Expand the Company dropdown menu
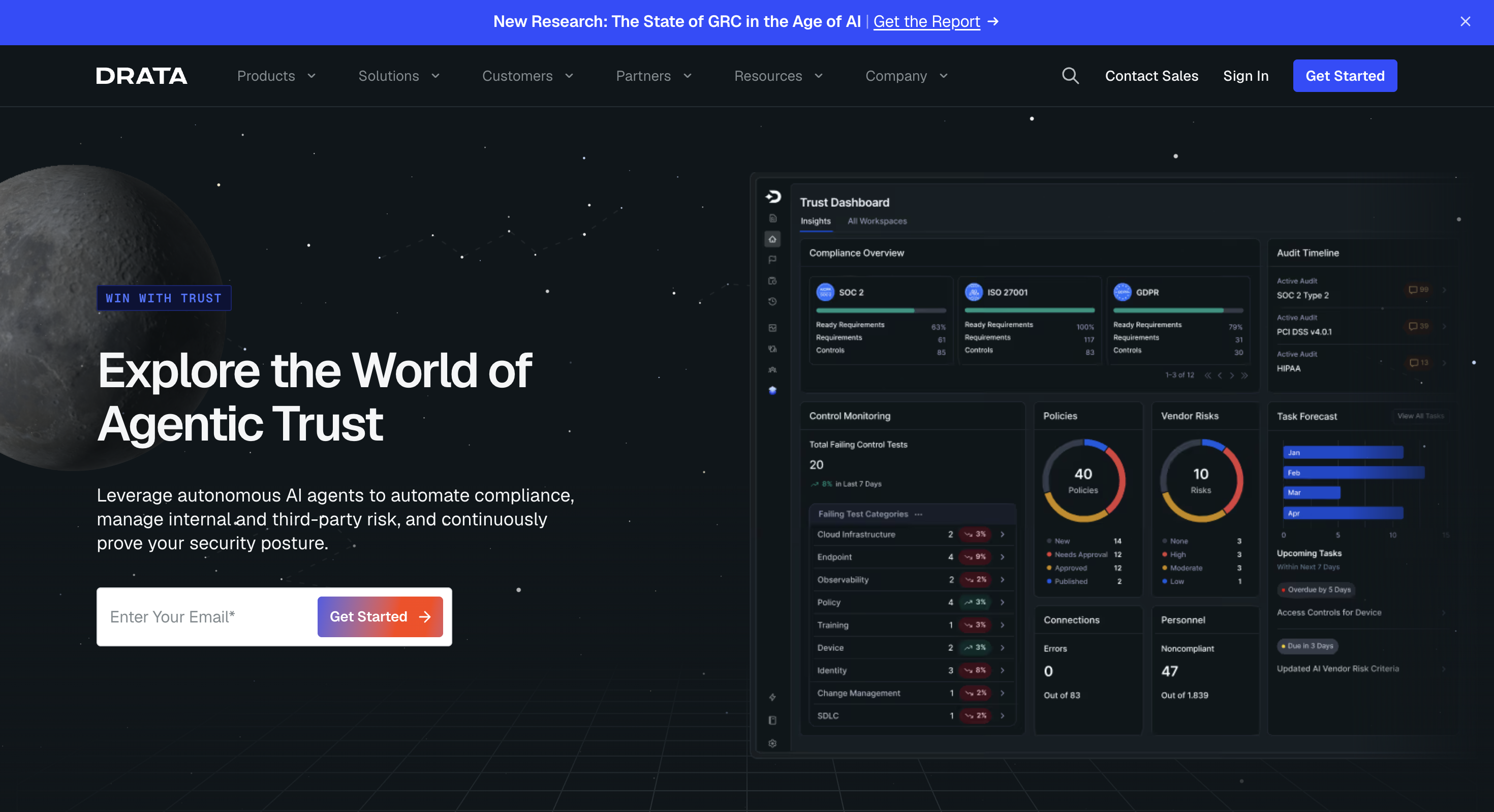Image resolution: width=1494 pixels, height=812 pixels. tap(907, 76)
